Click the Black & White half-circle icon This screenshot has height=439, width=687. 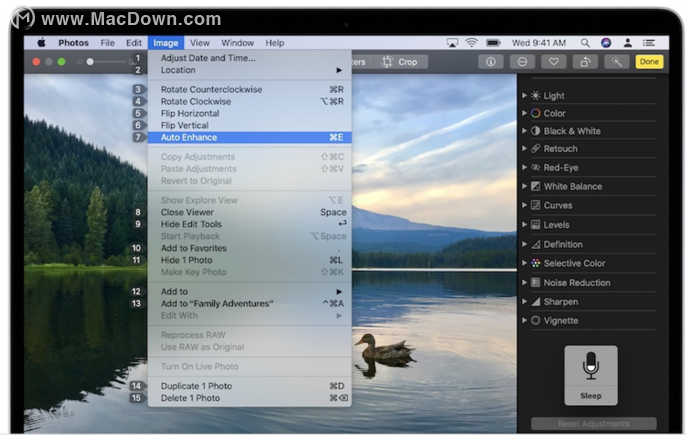point(535,131)
